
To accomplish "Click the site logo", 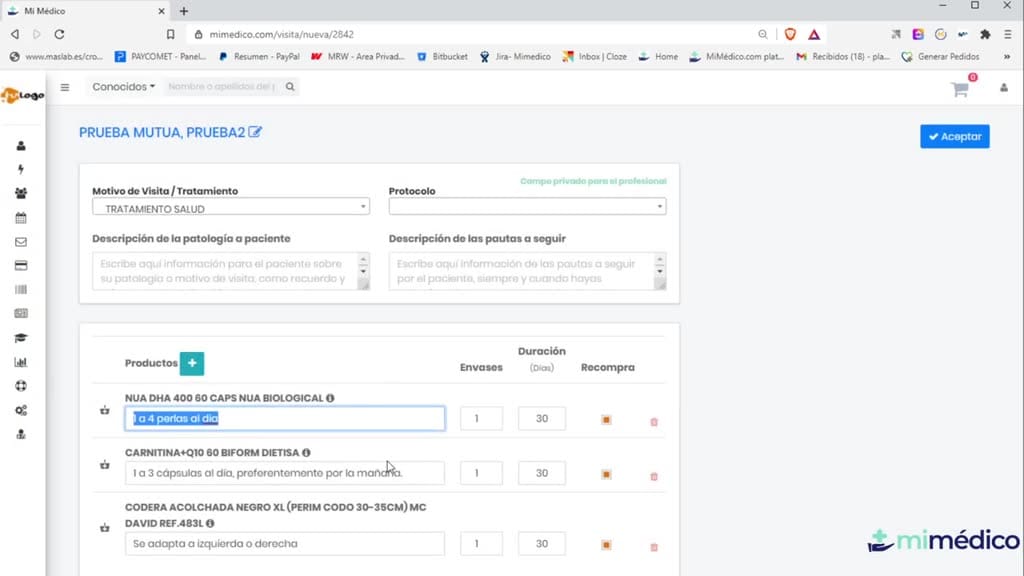I will point(22,95).
